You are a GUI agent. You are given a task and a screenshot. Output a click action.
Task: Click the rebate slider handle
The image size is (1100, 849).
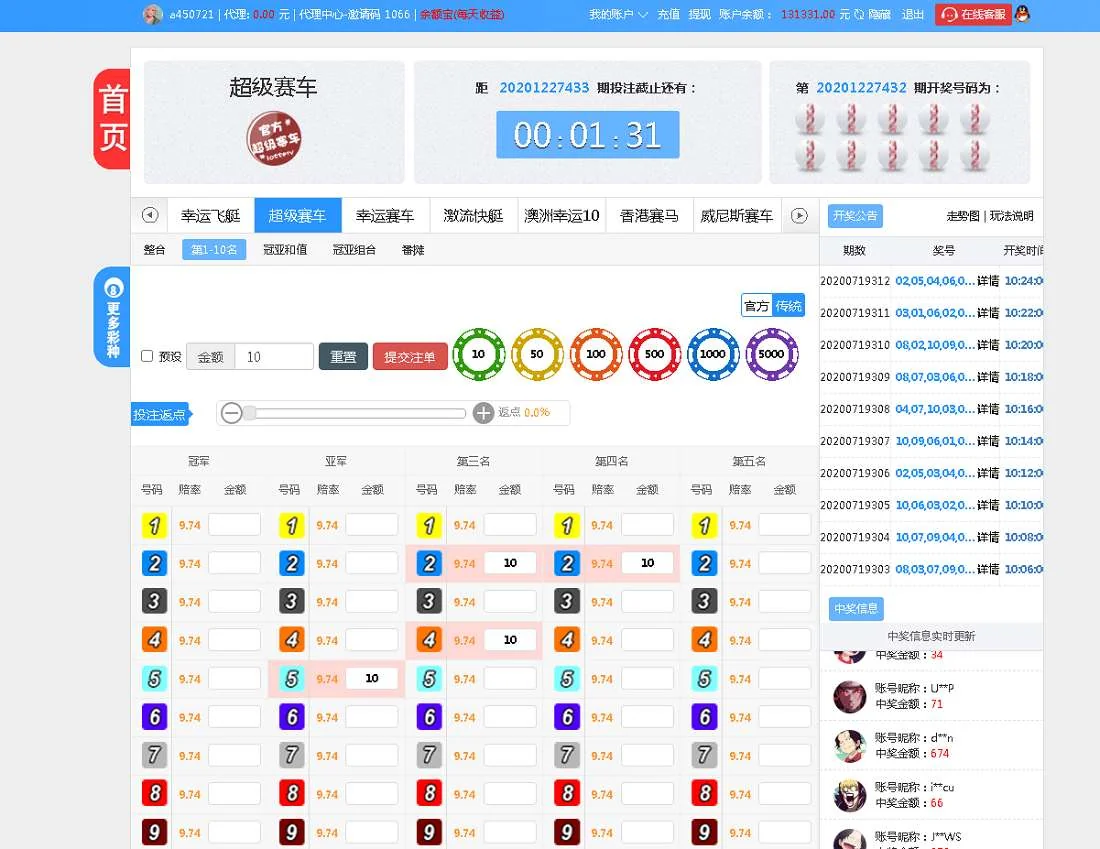(250, 413)
